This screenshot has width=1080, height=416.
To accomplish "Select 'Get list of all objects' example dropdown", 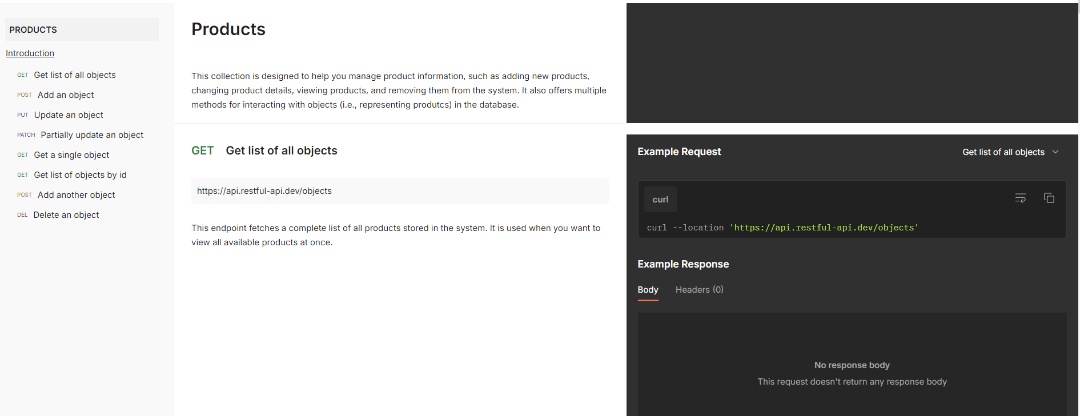I will point(1010,152).
